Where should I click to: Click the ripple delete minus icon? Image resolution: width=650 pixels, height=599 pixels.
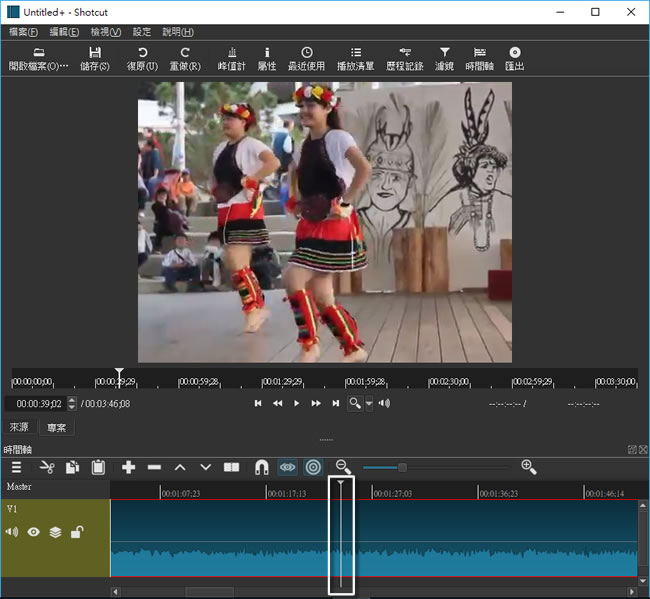(154, 467)
